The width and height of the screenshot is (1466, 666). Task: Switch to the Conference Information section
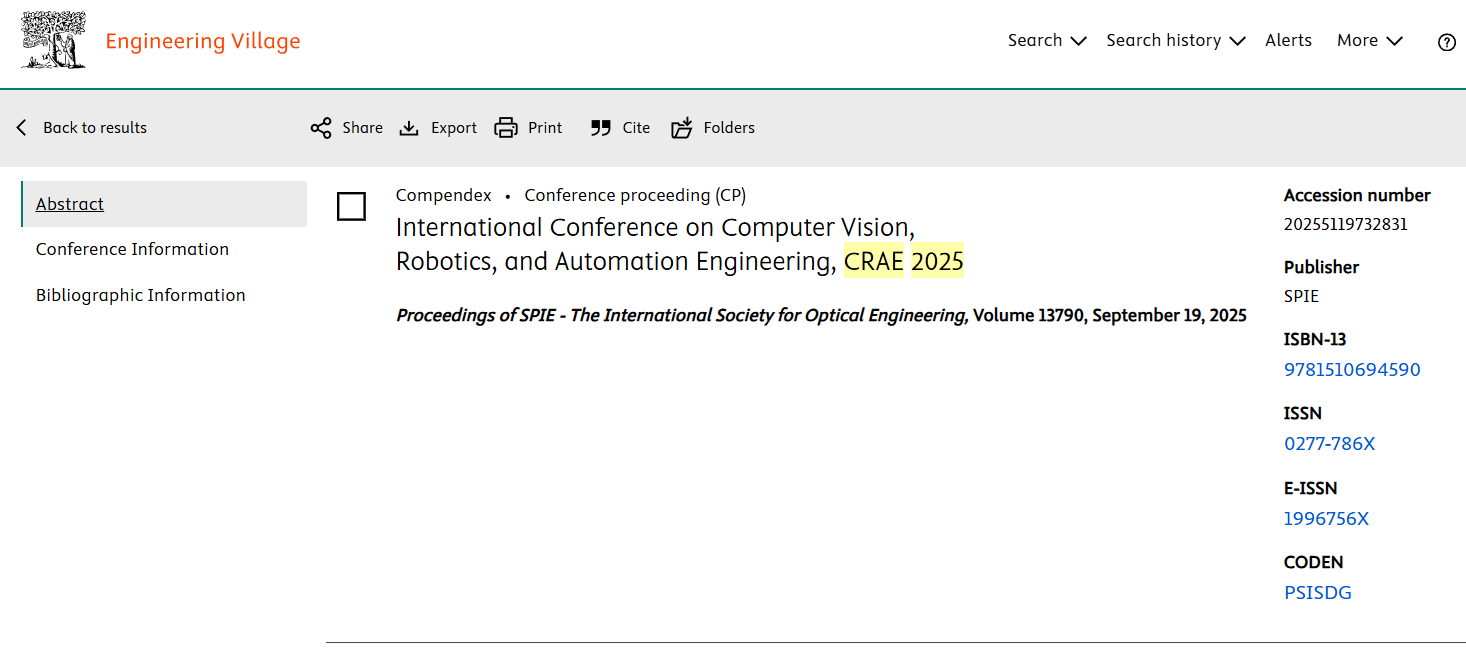tap(132, 249)
